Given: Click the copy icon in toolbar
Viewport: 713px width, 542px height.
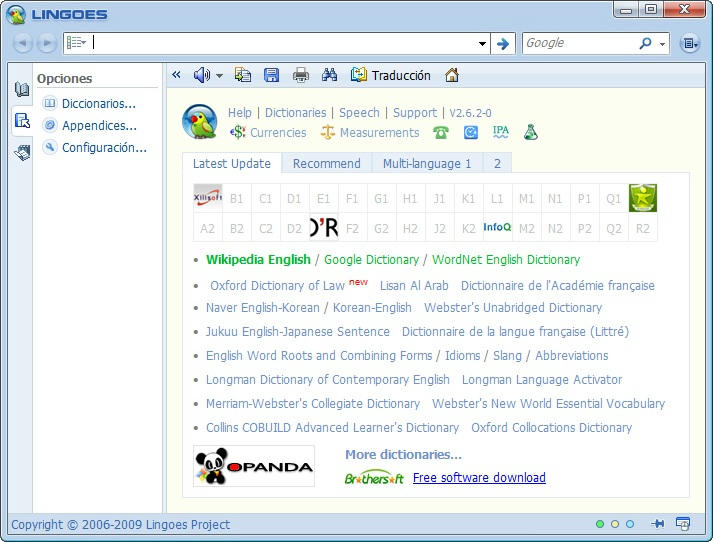Looking at the screenshot, I should [243, 75].
